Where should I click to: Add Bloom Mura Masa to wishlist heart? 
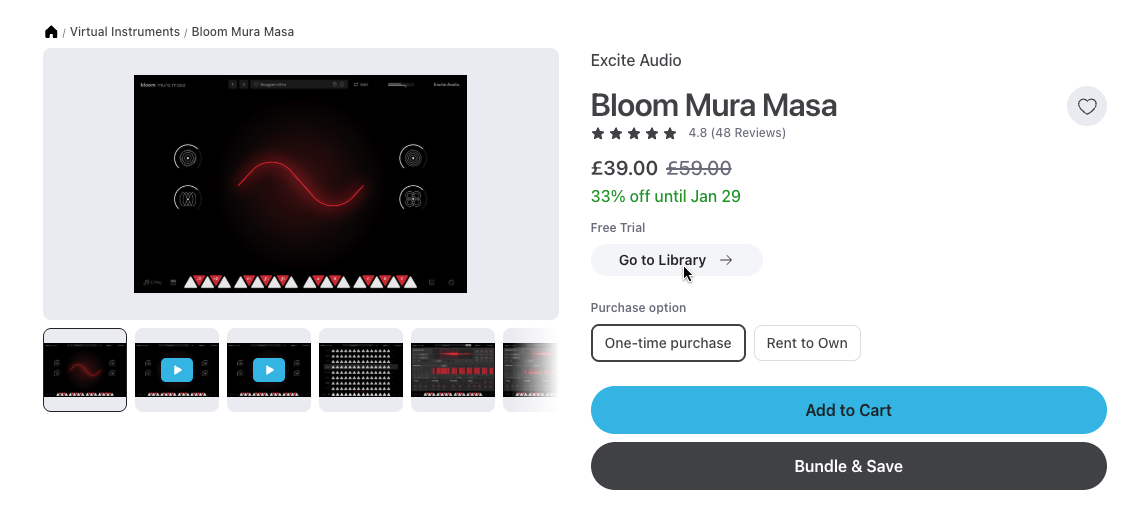click(1087, 106)
